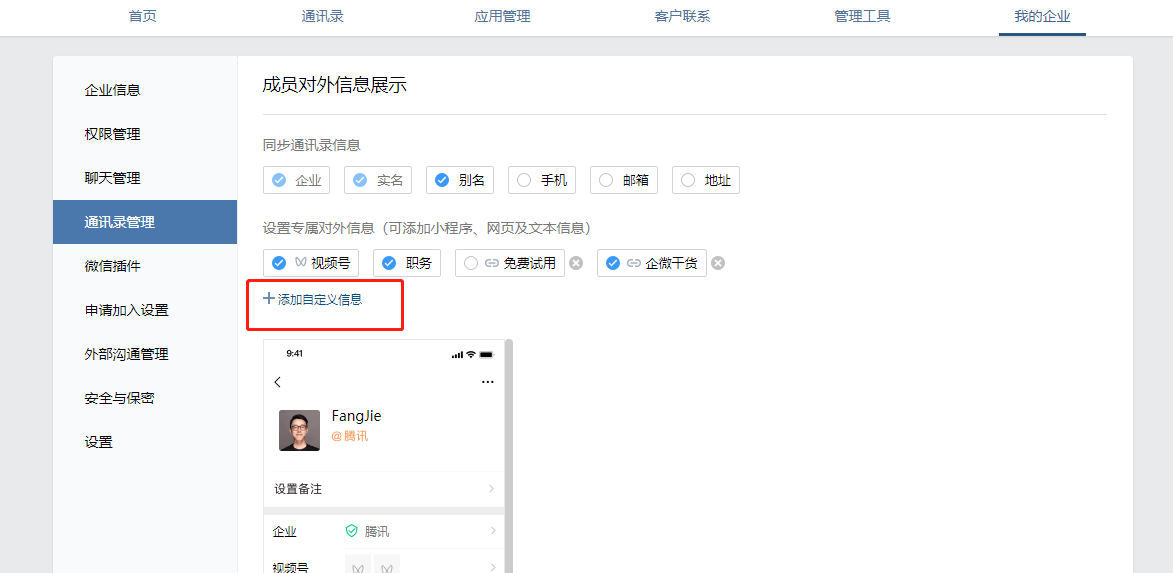The image size is (1173, 573).
Task: Switch to the 通讯录 top tab
Action: (x=322, y=16)
